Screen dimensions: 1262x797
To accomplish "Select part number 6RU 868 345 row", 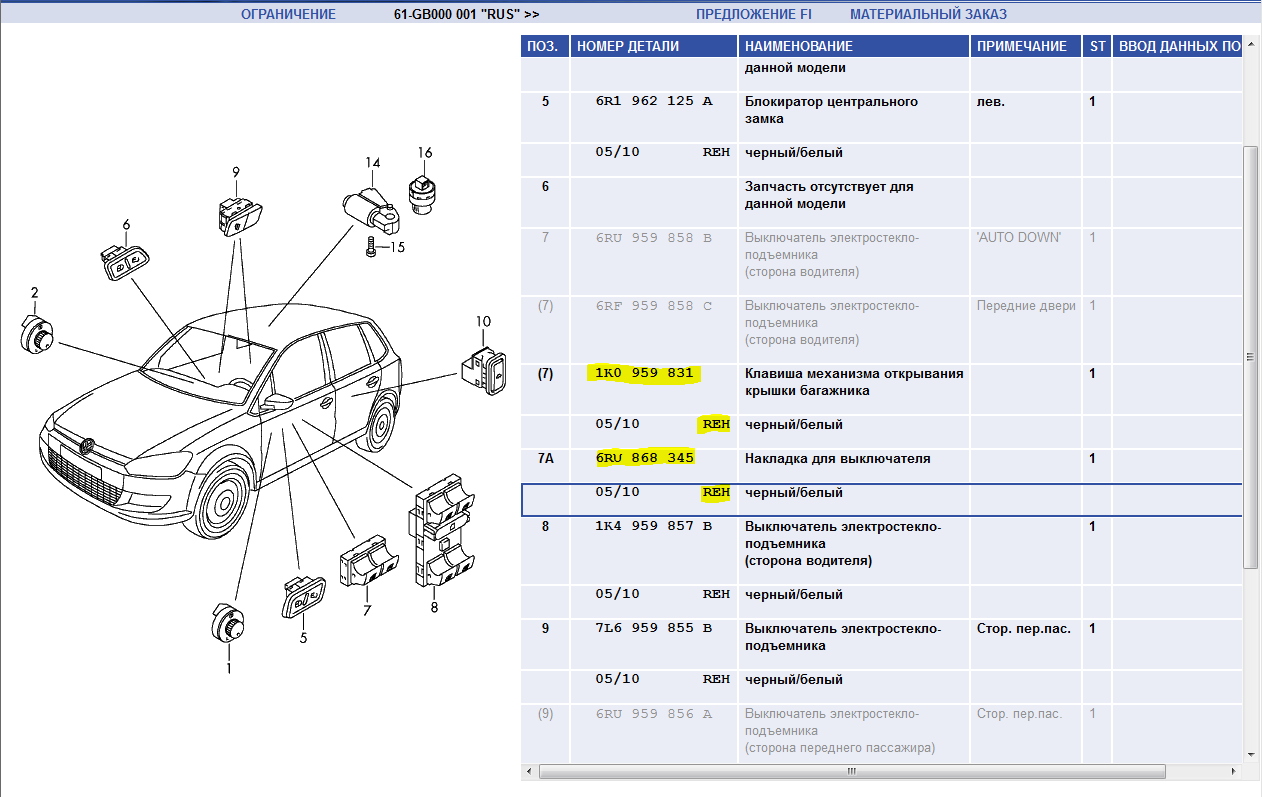I will click(x=644, y=459).
